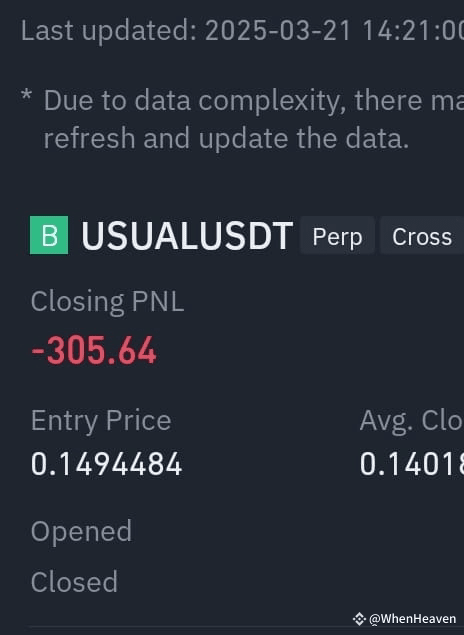Select the 0.14018 average close value
Viewport: 464px width, 635px height.
[x=411, y=464]
